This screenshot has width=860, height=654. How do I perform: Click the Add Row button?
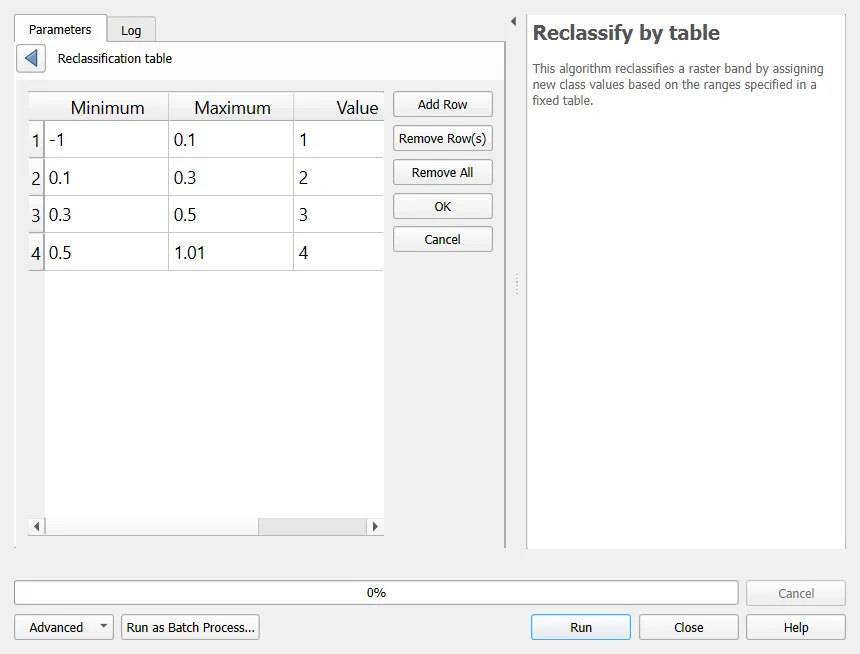tap(443, 104)
